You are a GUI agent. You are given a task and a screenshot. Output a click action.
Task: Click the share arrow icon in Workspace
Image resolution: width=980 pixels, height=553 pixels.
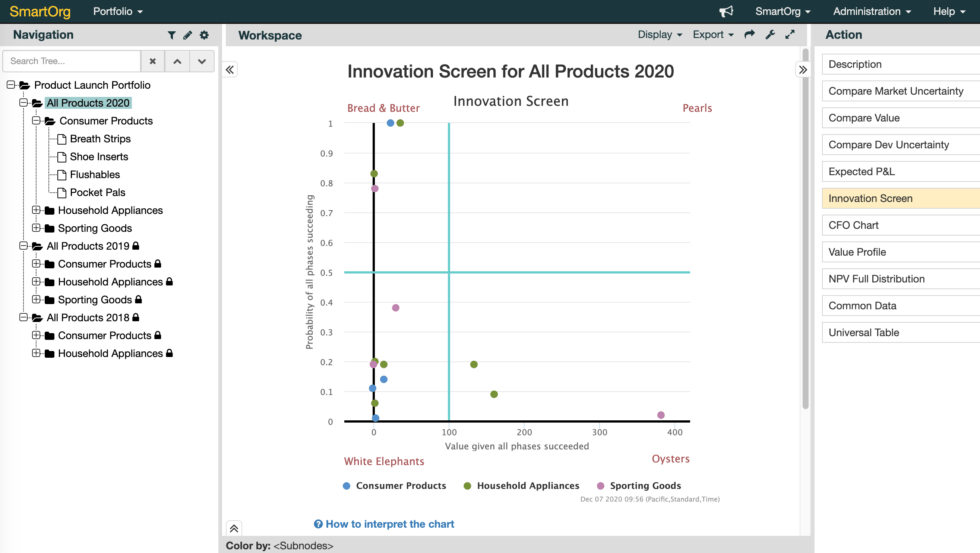[x=749, y=35]
